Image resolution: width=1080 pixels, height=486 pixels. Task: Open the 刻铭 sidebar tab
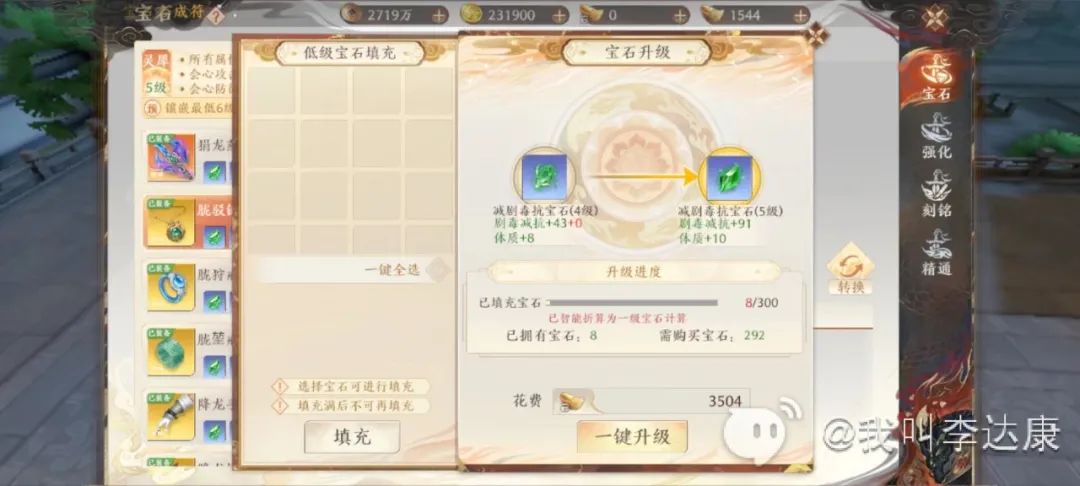pos(935,195)
